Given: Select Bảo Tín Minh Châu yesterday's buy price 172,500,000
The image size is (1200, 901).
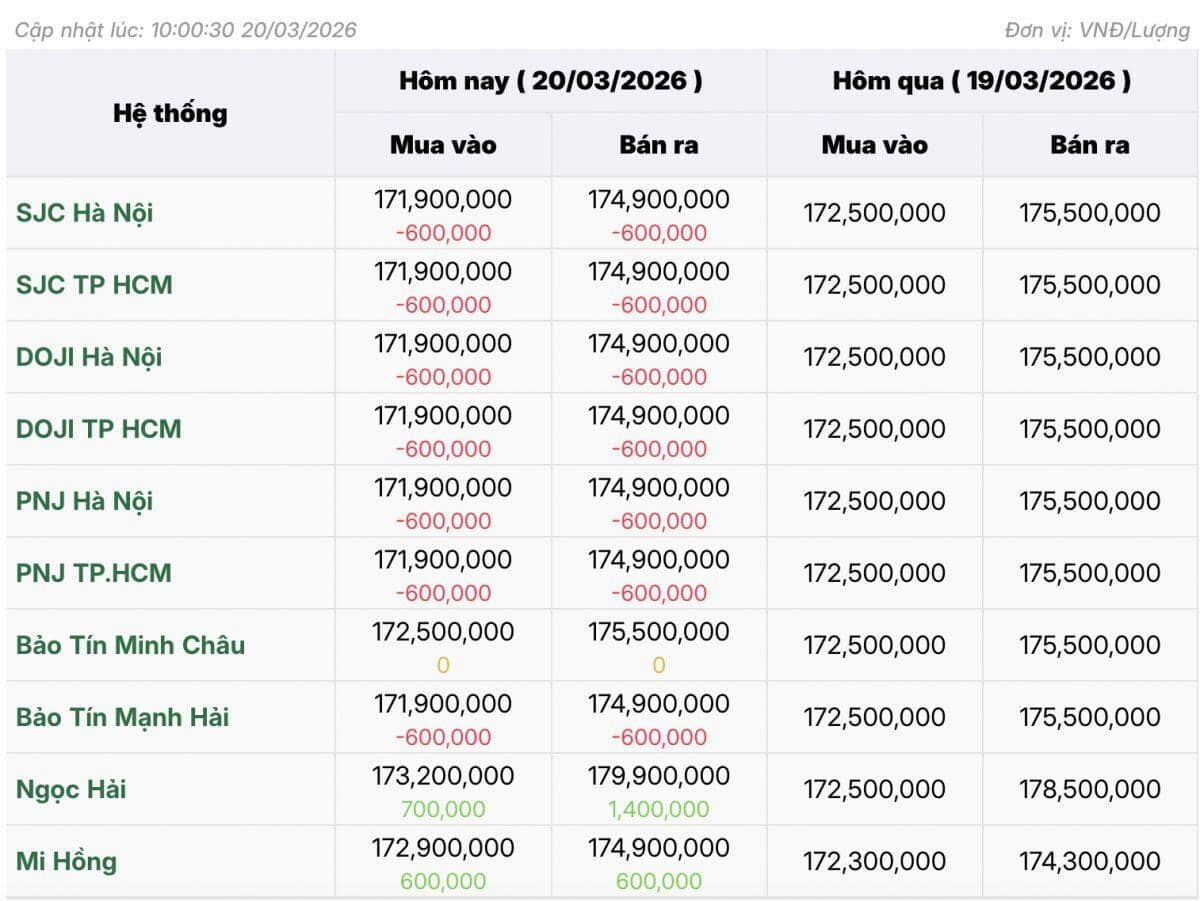Looking at the screenshot, I should click(875, 645).
